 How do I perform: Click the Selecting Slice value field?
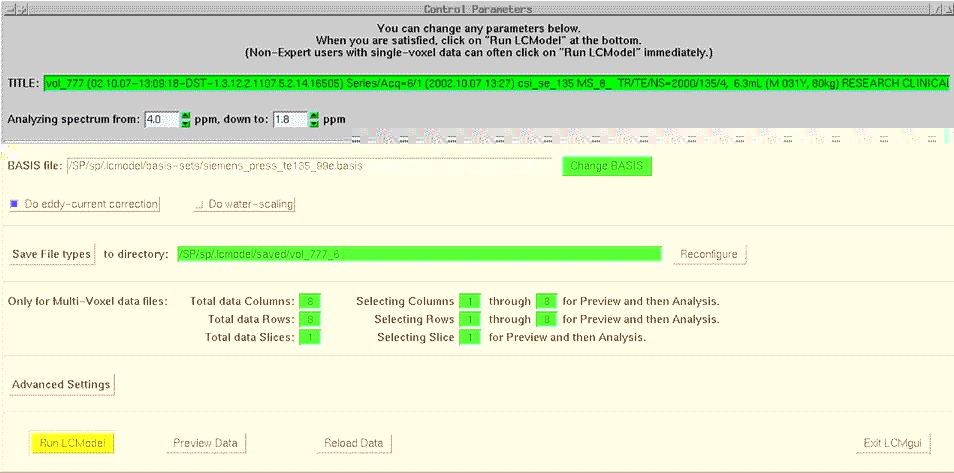coord(469,337)
